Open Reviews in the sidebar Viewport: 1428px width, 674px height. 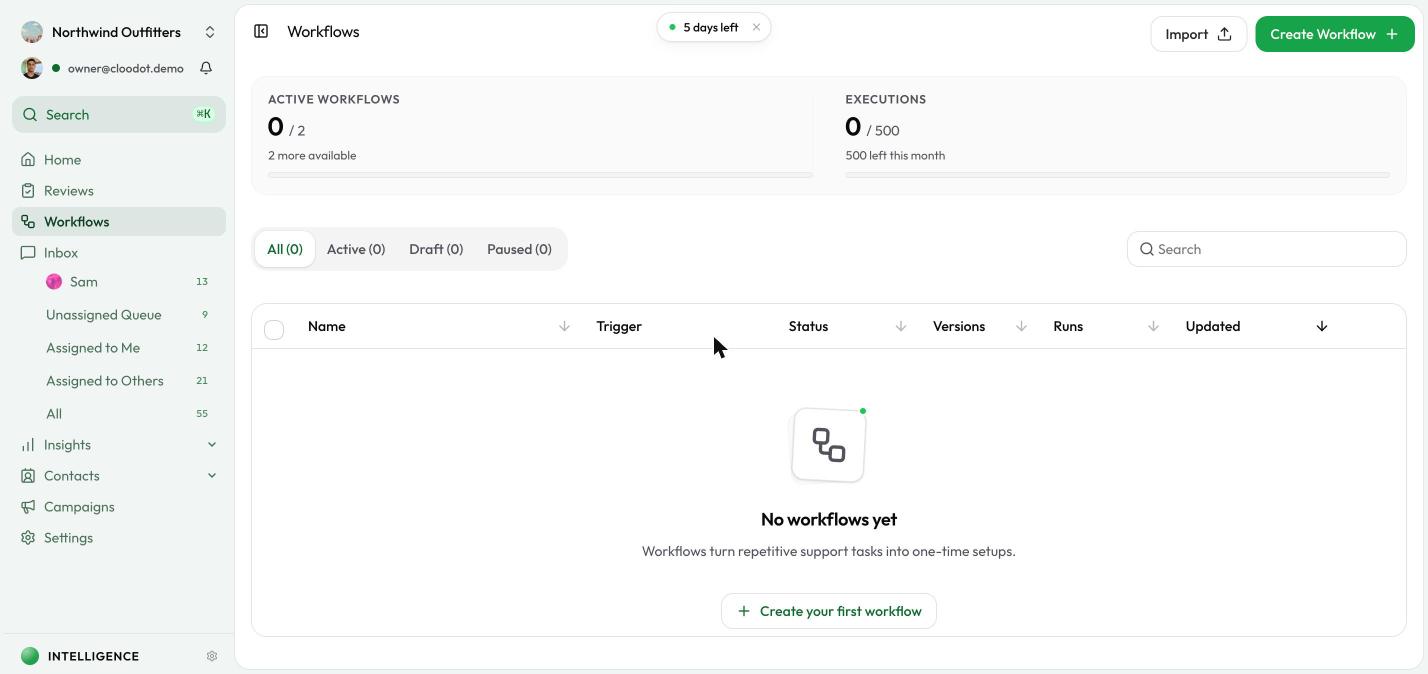coord(119,191)
